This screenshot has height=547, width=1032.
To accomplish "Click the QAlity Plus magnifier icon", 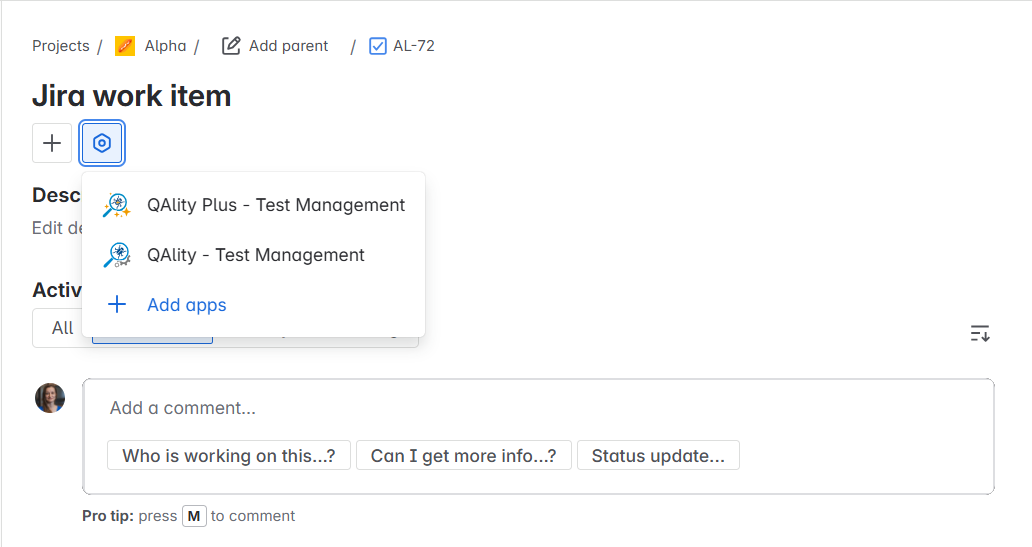I will 117,205.
